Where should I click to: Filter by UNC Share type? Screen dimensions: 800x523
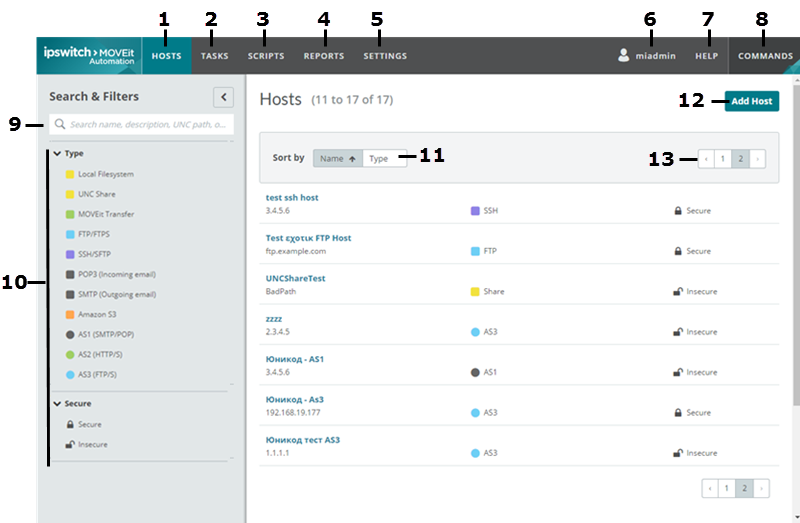(x=91, y=194)
